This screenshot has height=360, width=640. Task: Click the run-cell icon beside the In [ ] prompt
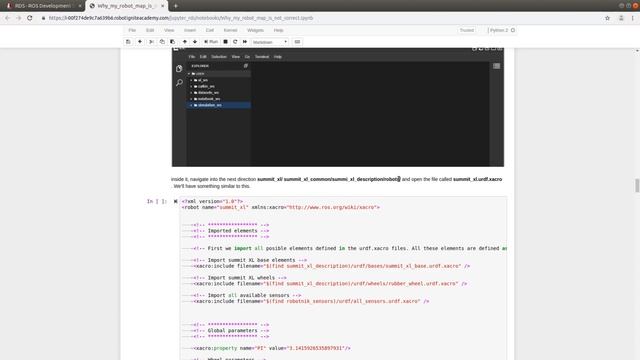coord(176,201)
